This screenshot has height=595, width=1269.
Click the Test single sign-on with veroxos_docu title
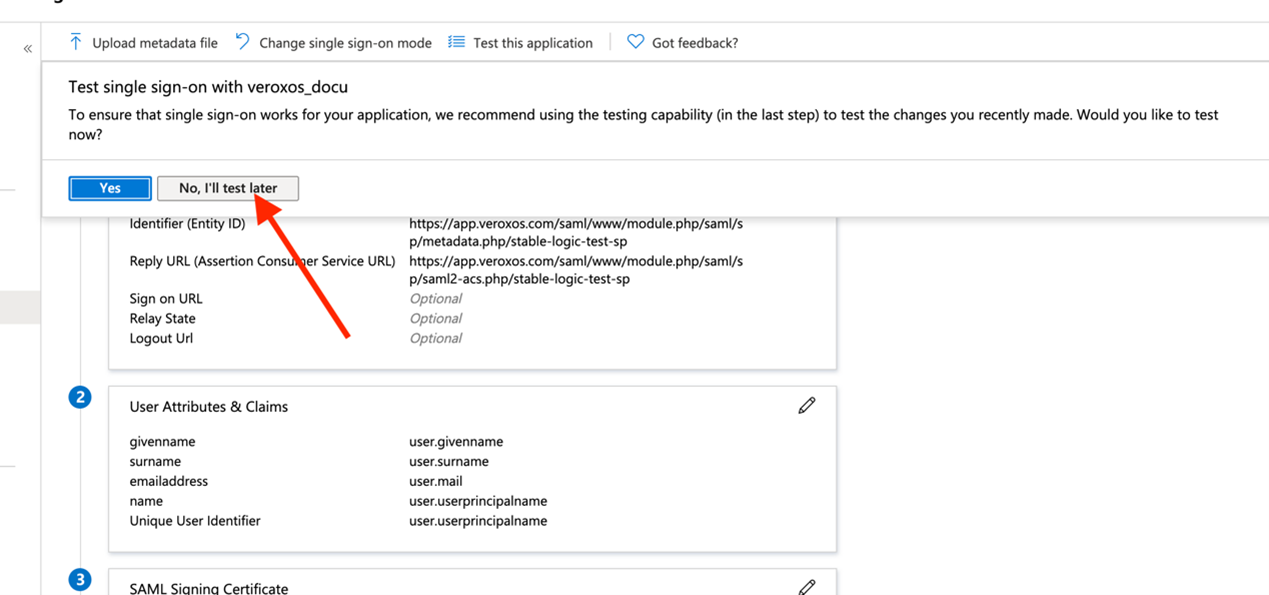[x=208, y=87]
